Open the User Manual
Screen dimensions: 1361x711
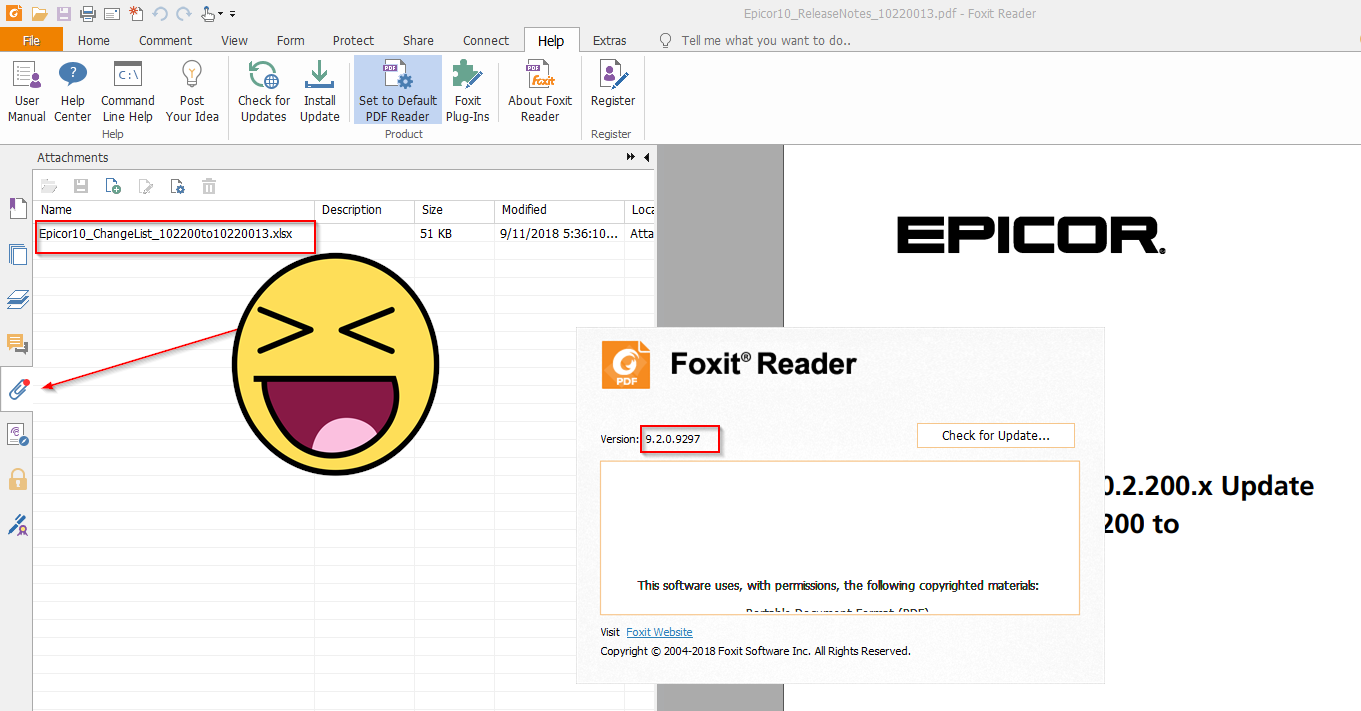click(x=27, y=91)
